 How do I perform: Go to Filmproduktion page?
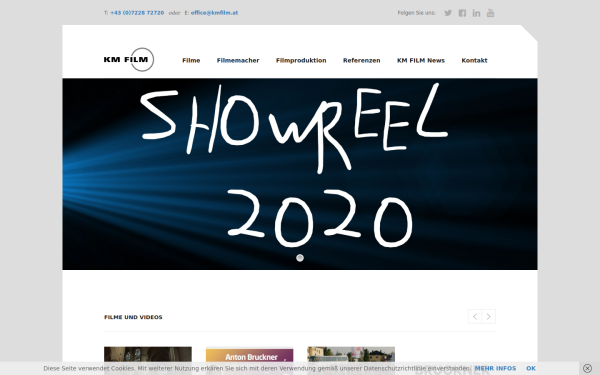point(301,60)
